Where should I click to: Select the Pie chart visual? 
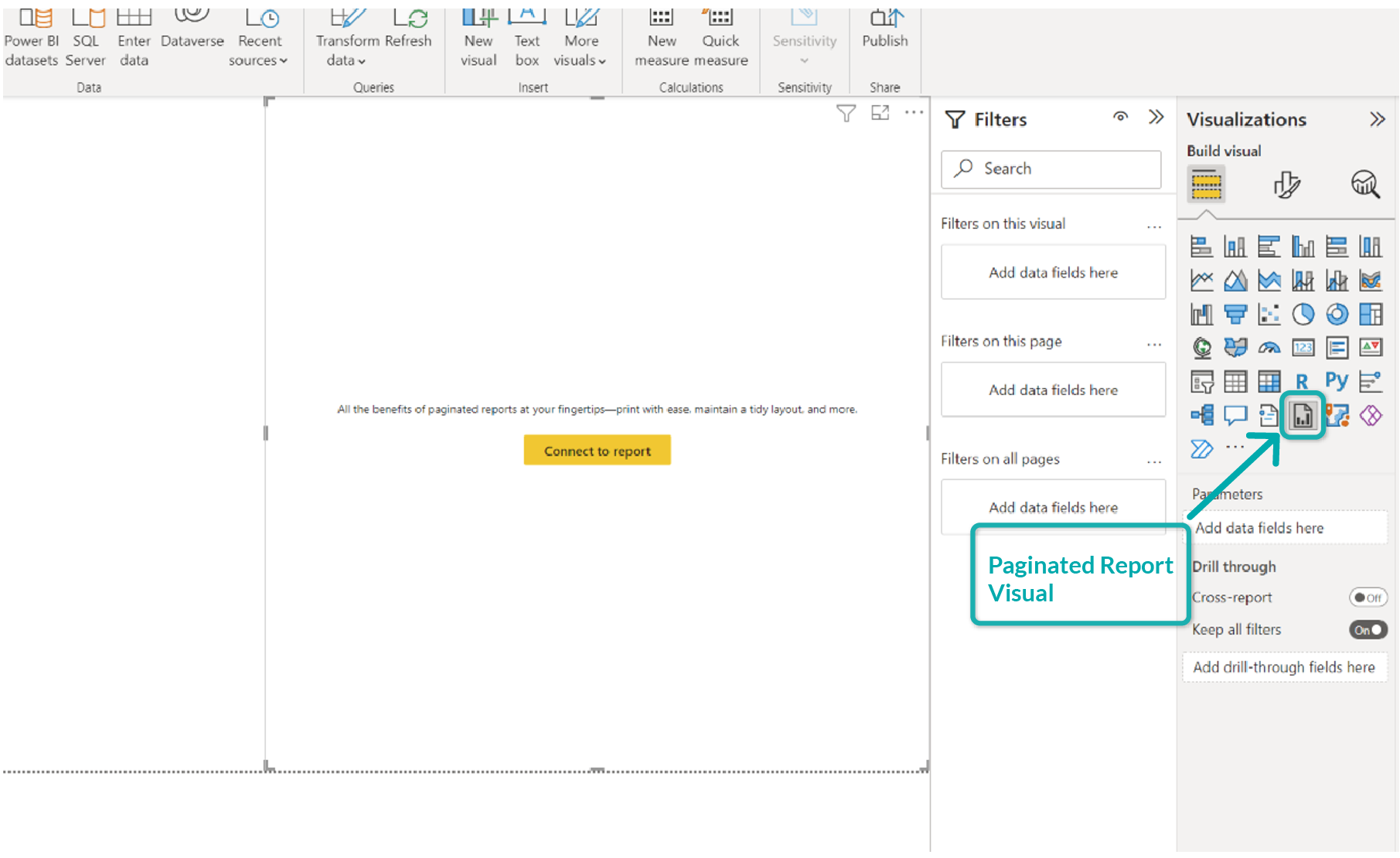[x=1303, y=315]
